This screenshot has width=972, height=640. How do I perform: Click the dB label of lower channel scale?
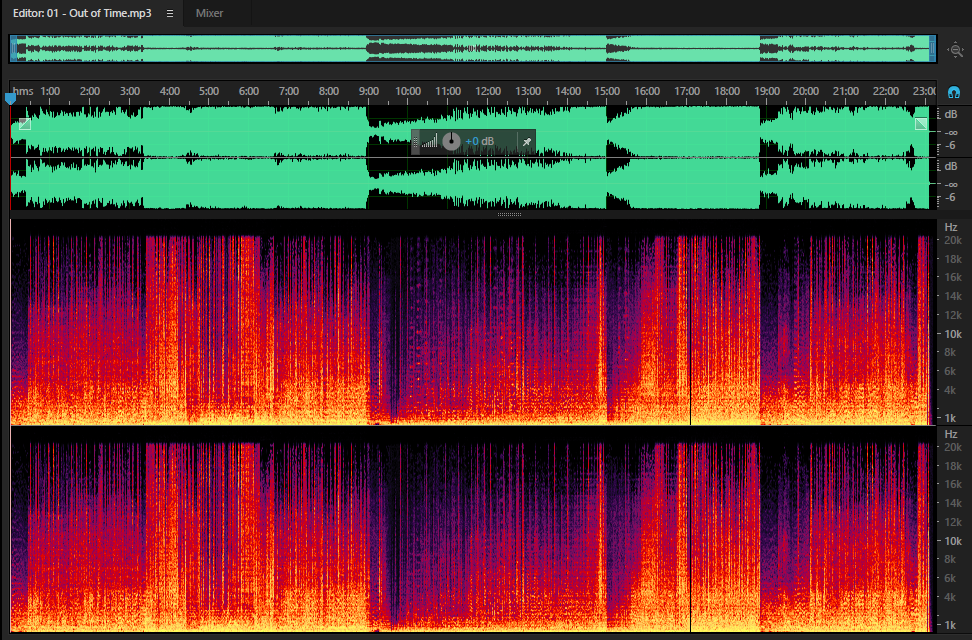951,166
